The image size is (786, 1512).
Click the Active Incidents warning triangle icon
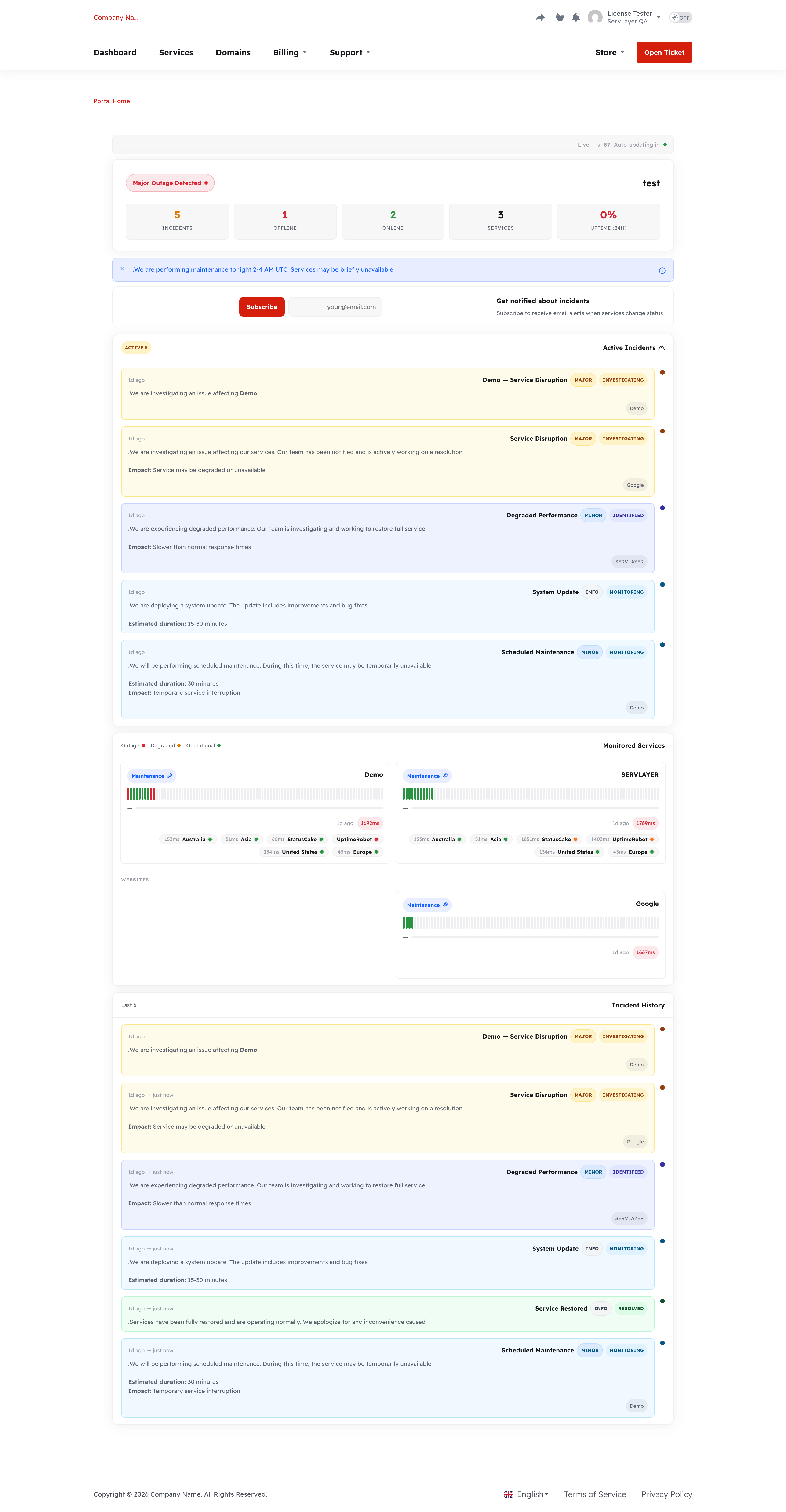point(662,348)
